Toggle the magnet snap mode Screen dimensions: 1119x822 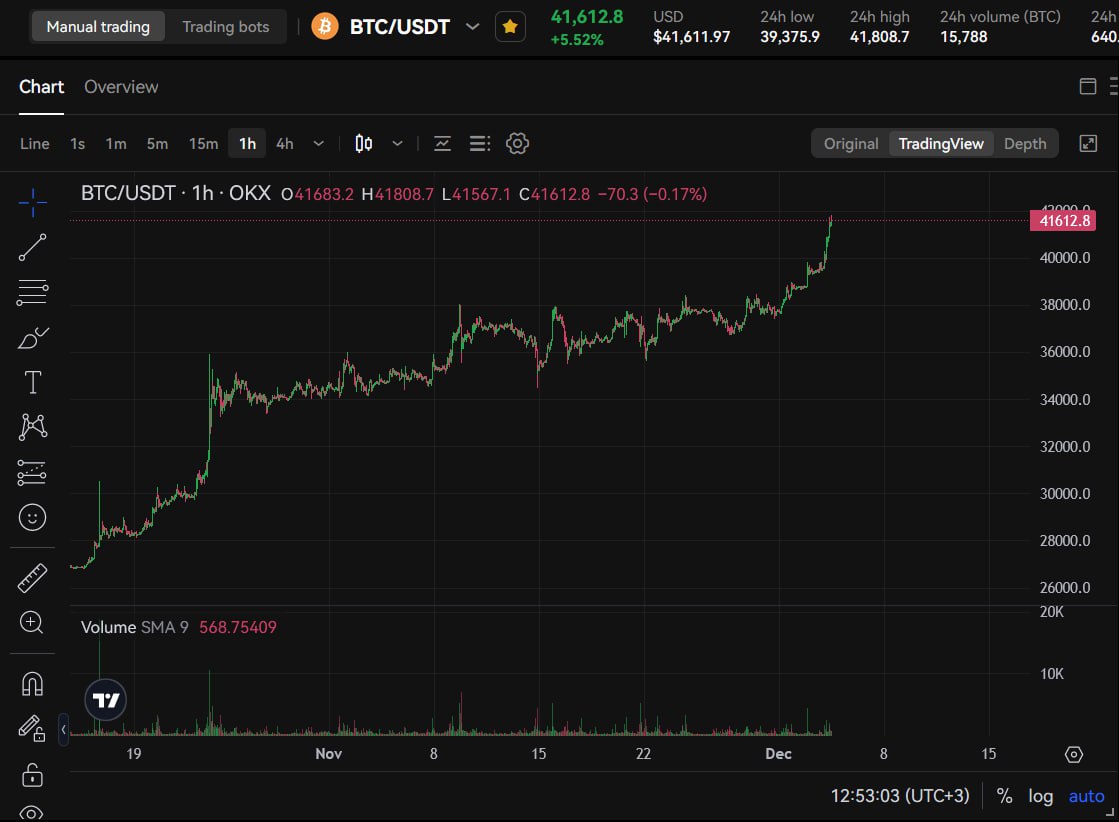tap(32, 684)
